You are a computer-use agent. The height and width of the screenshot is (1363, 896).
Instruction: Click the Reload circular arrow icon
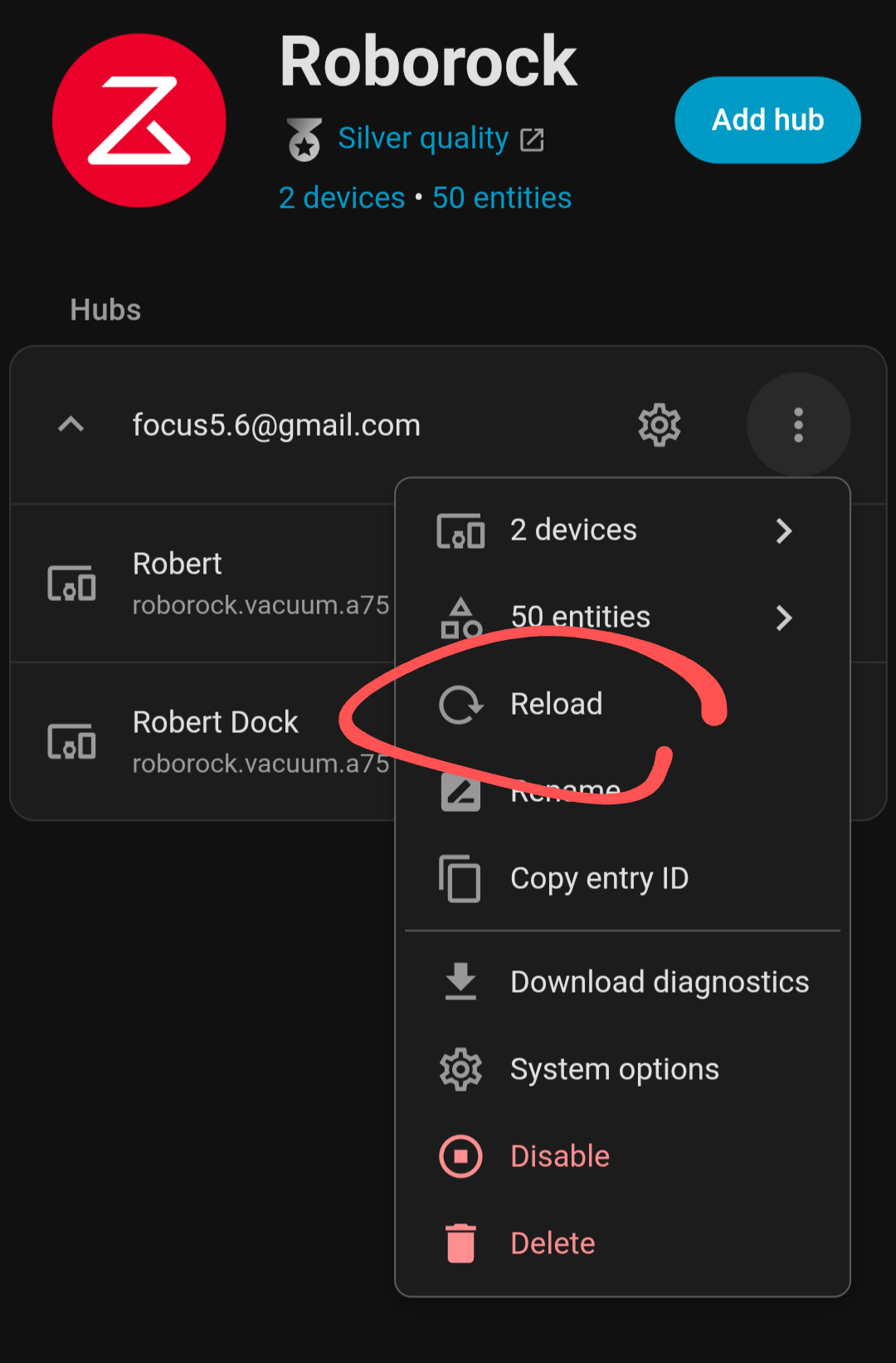pos(460,705)
